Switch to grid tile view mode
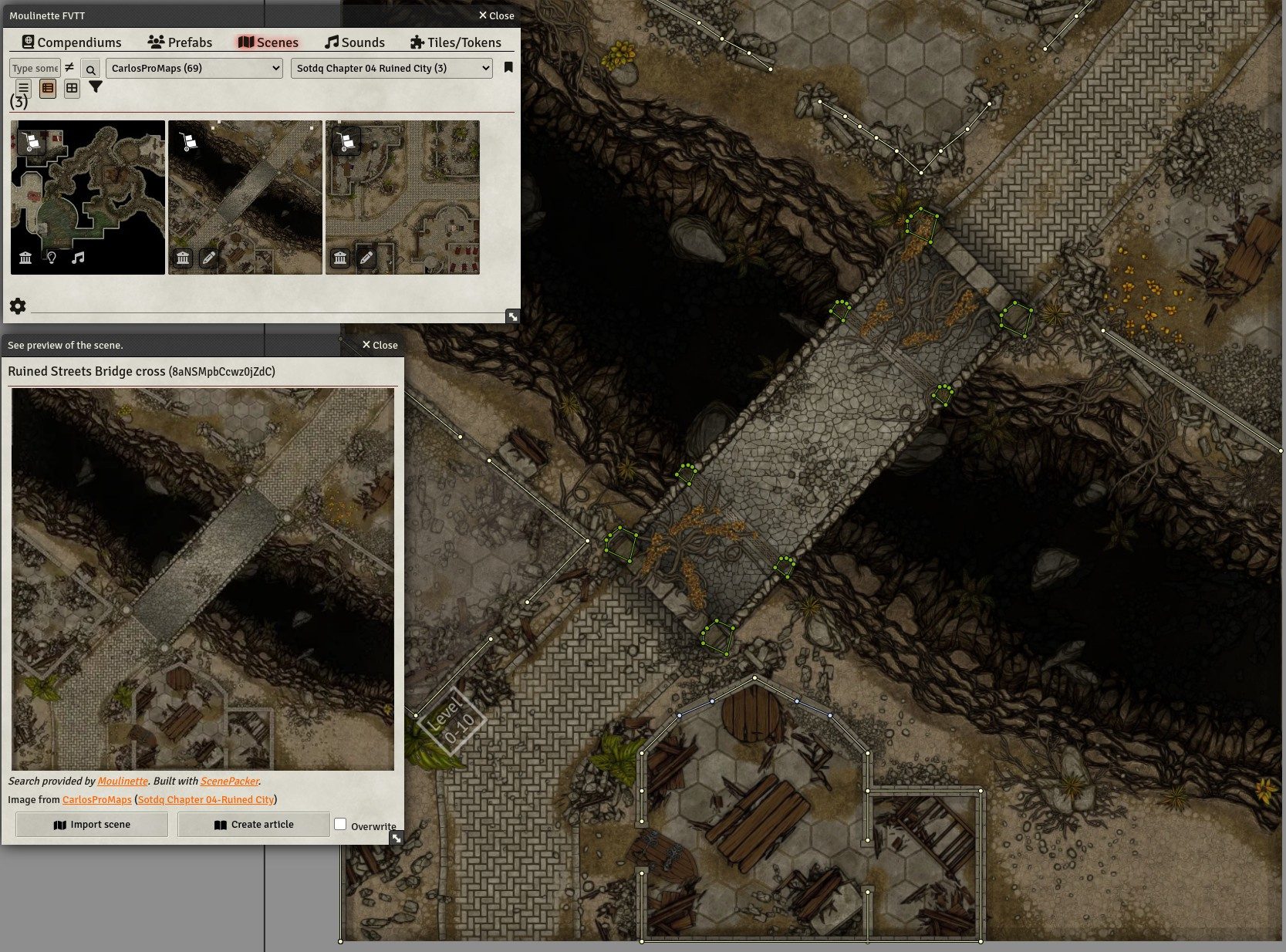1286x952 pixels. pos(72,88)
